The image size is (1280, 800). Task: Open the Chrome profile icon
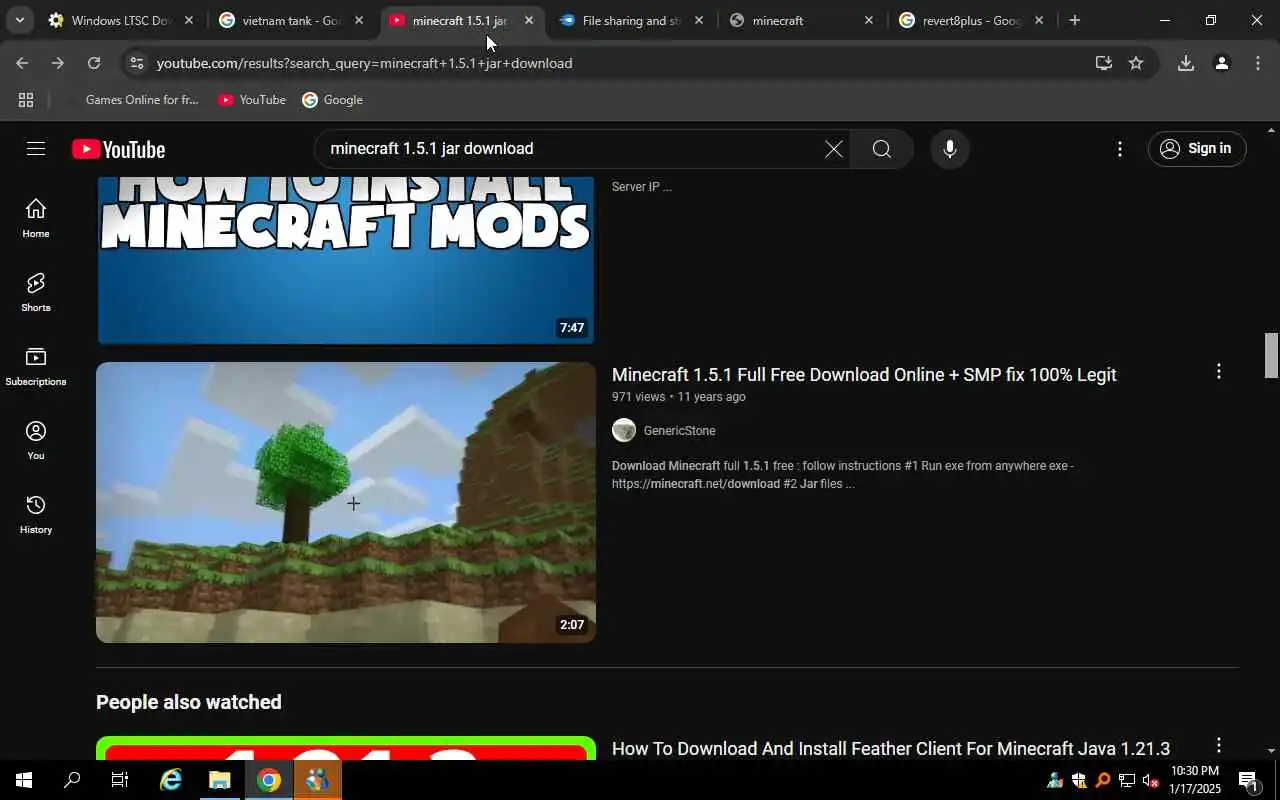coord(1222,63)
